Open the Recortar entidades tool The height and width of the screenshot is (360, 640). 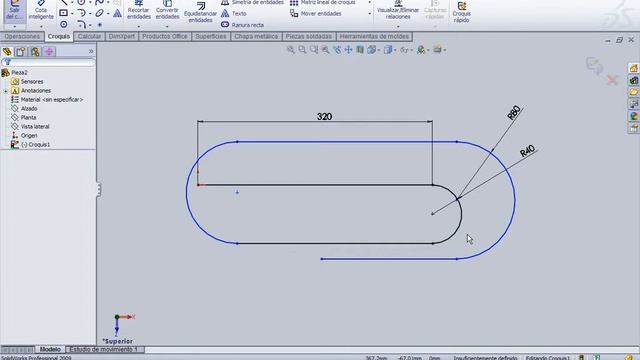tap(139, 10)
